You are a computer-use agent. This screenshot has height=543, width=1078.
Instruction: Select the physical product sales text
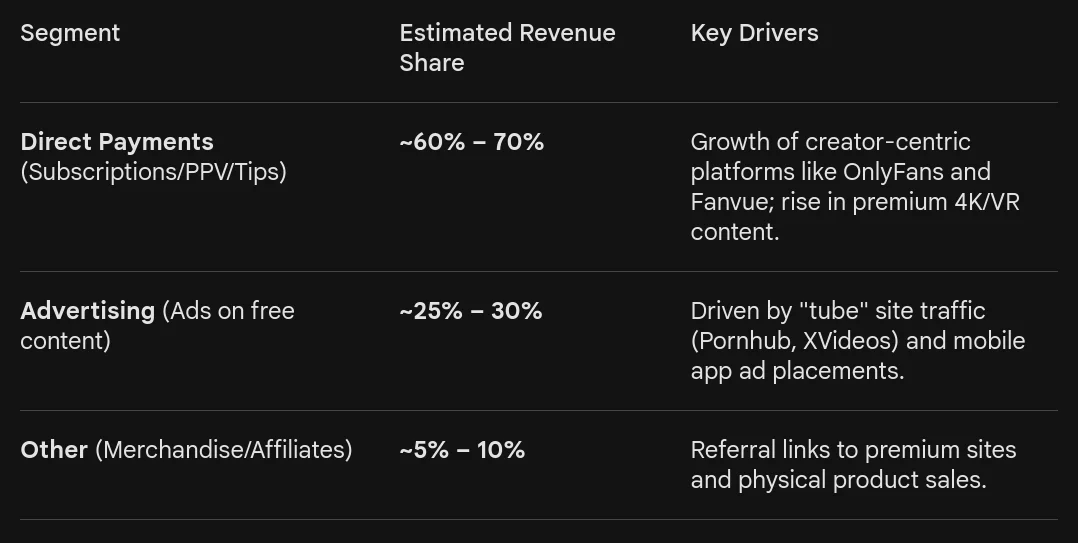point(861,480)
